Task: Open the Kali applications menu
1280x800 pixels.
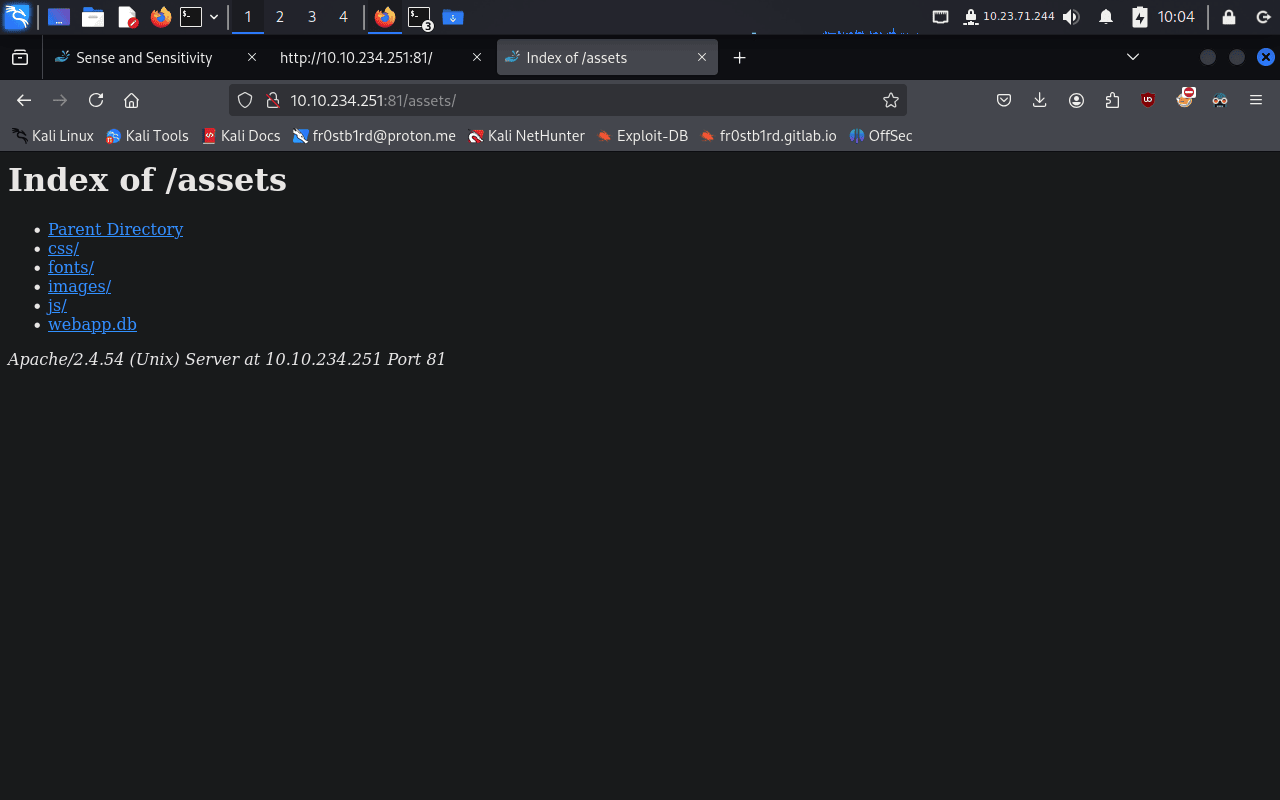Action: (x=17, y=17)
